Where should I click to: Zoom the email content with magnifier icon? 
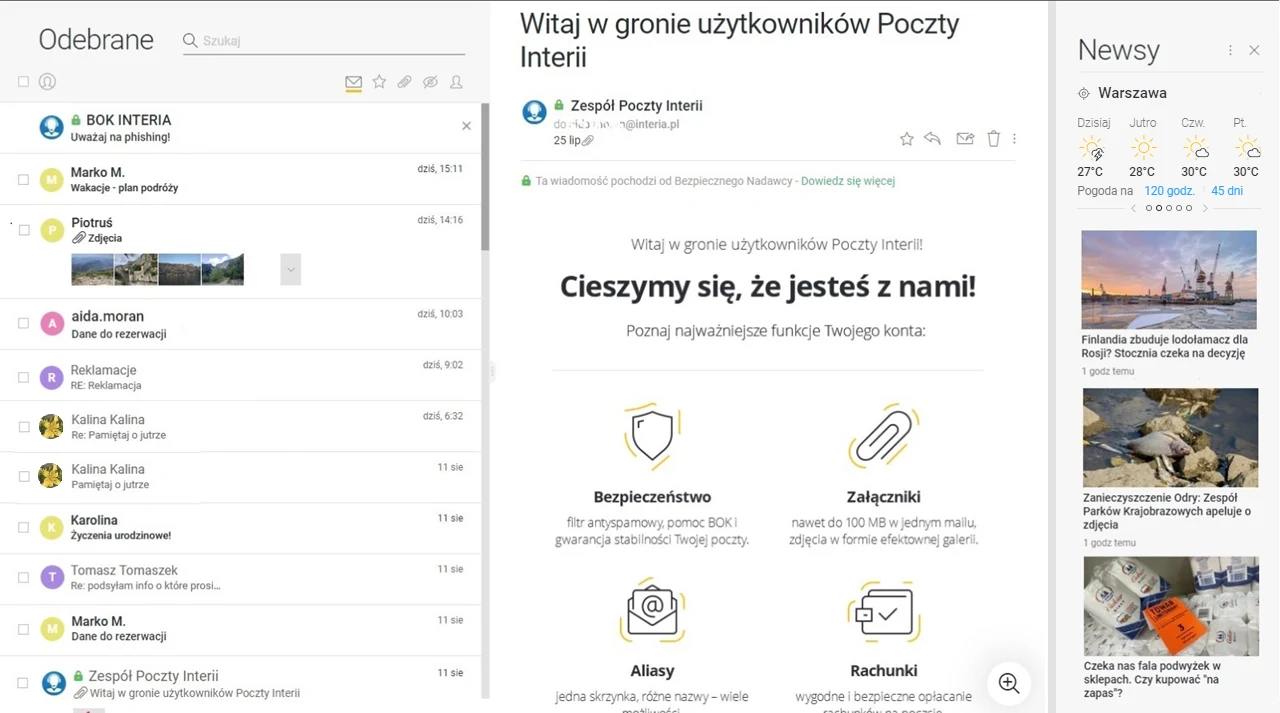click(x=1009, y=684)
